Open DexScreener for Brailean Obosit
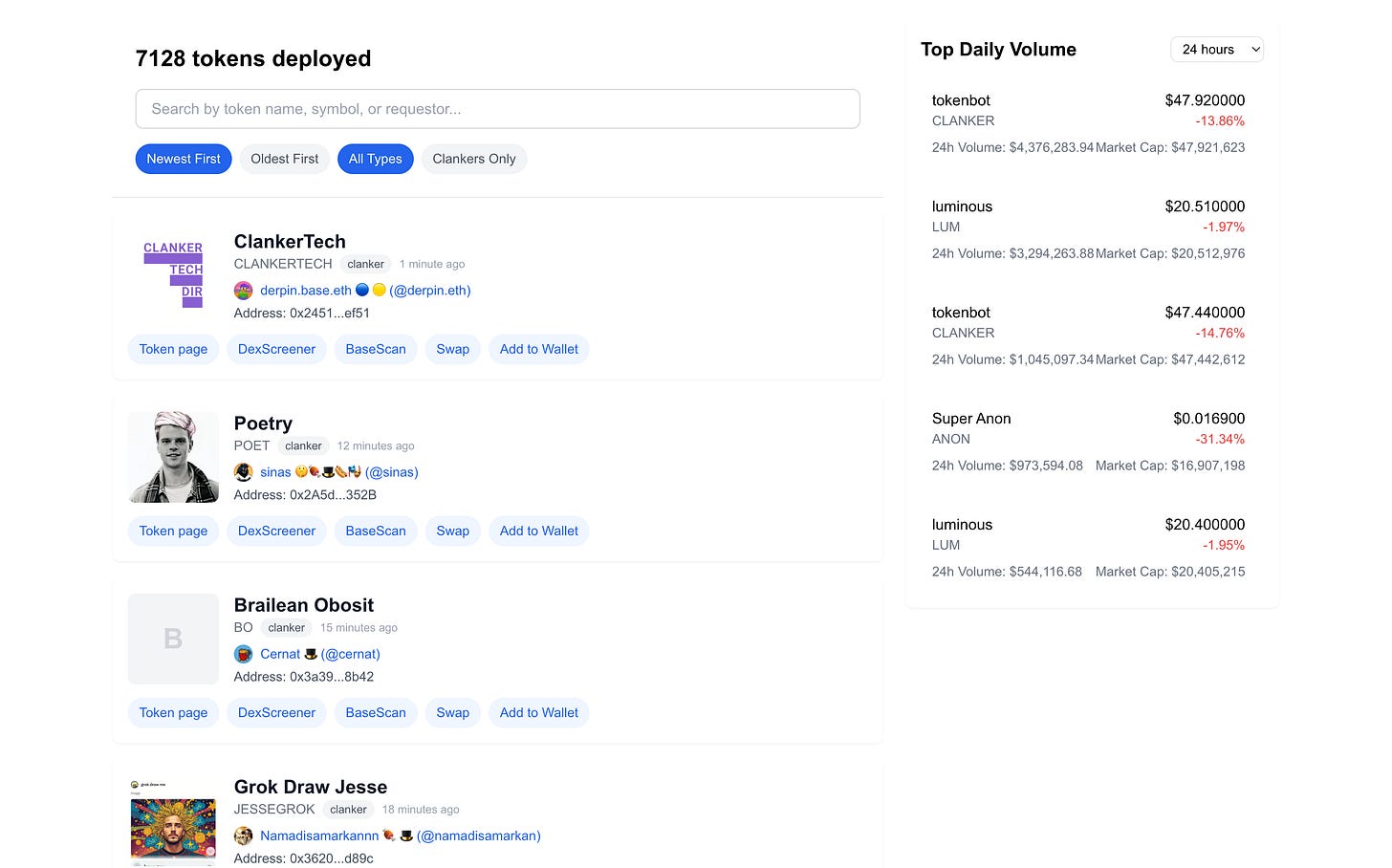Screen dimensions: 1392x868 [x=276, y=712]
